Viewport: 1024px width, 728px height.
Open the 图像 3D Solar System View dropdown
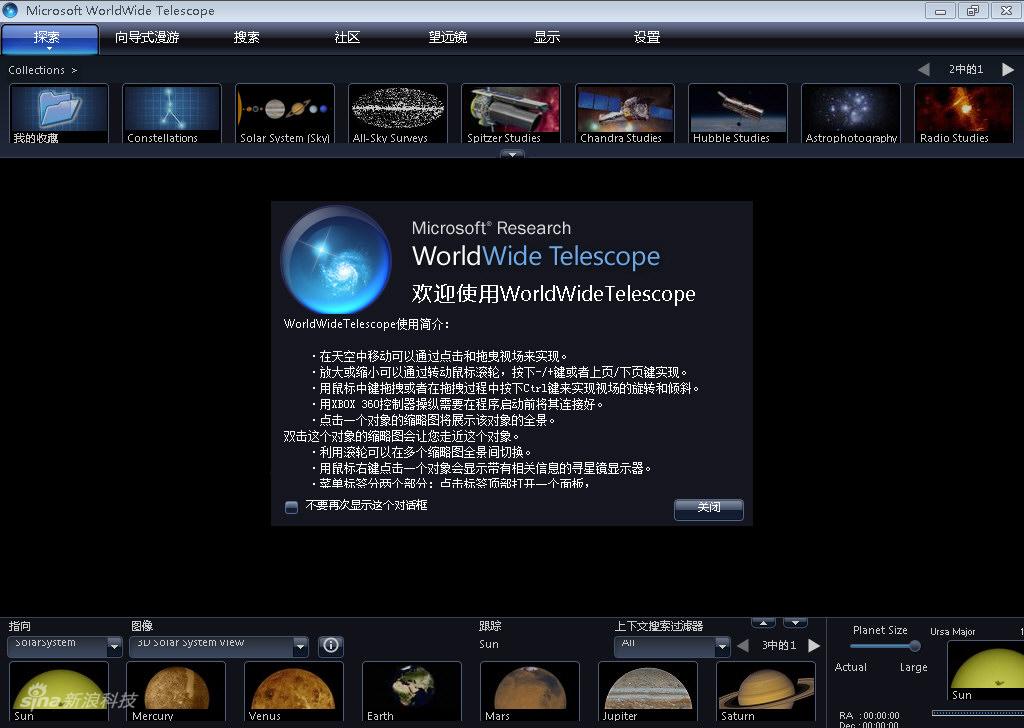[300, 647]
